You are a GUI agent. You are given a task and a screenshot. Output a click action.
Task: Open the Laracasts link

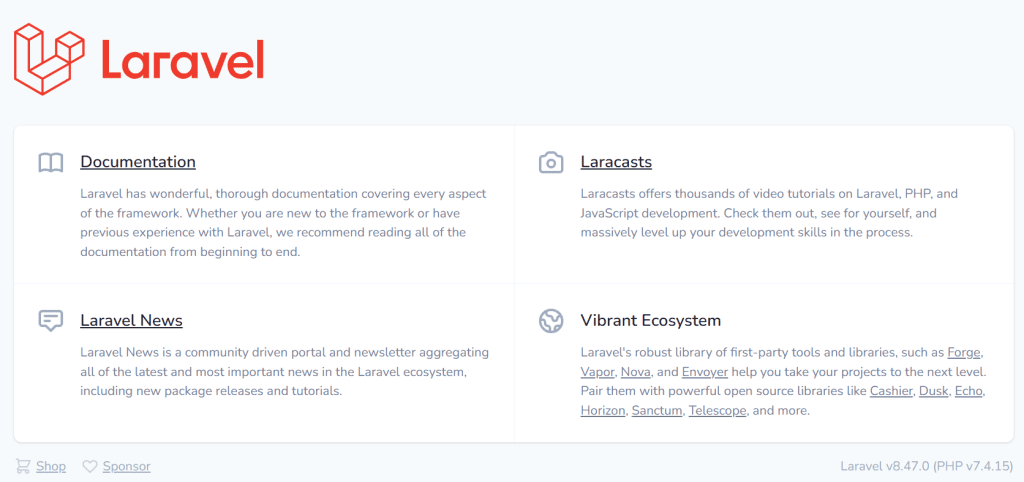tap(616, 162)
